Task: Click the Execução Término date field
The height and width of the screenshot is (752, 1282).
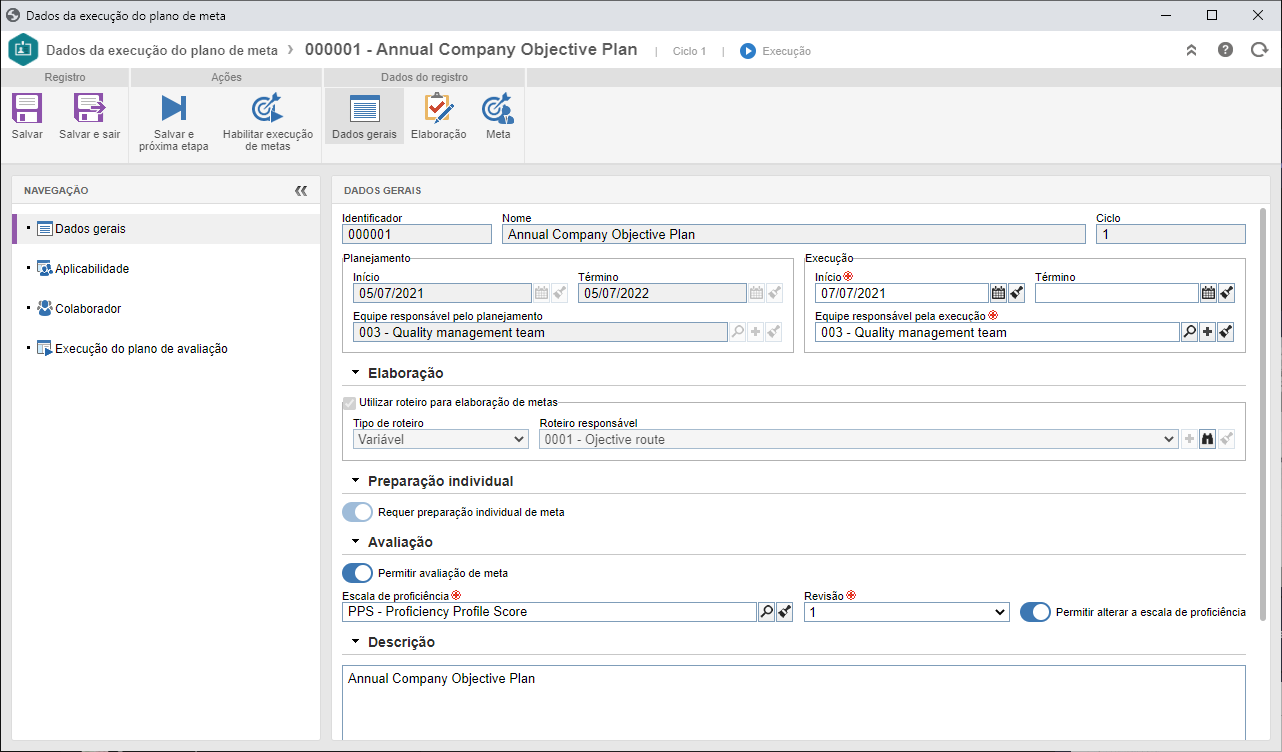Action: 1116,293
